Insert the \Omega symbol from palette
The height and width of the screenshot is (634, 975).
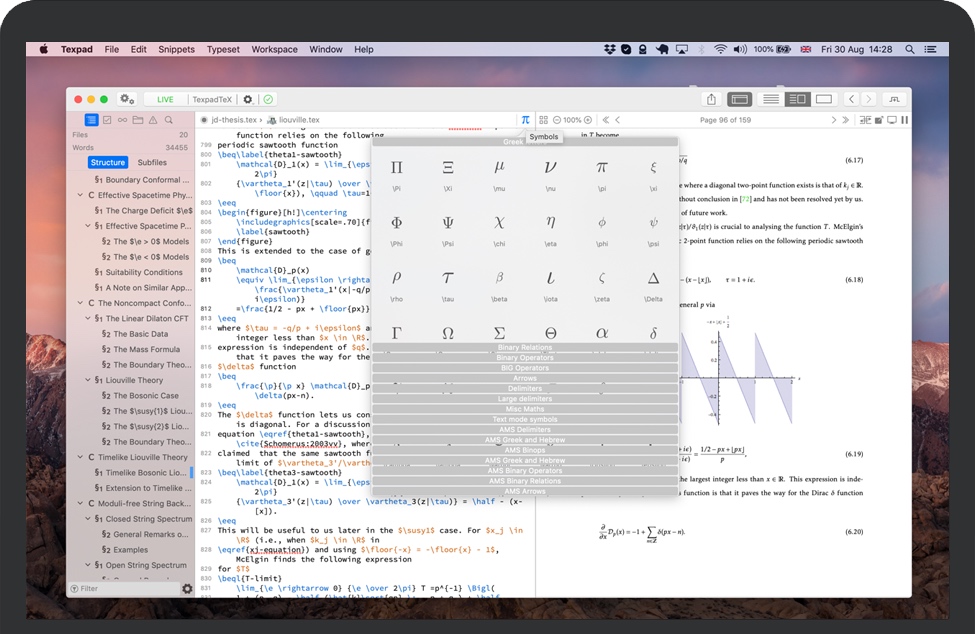448,333
